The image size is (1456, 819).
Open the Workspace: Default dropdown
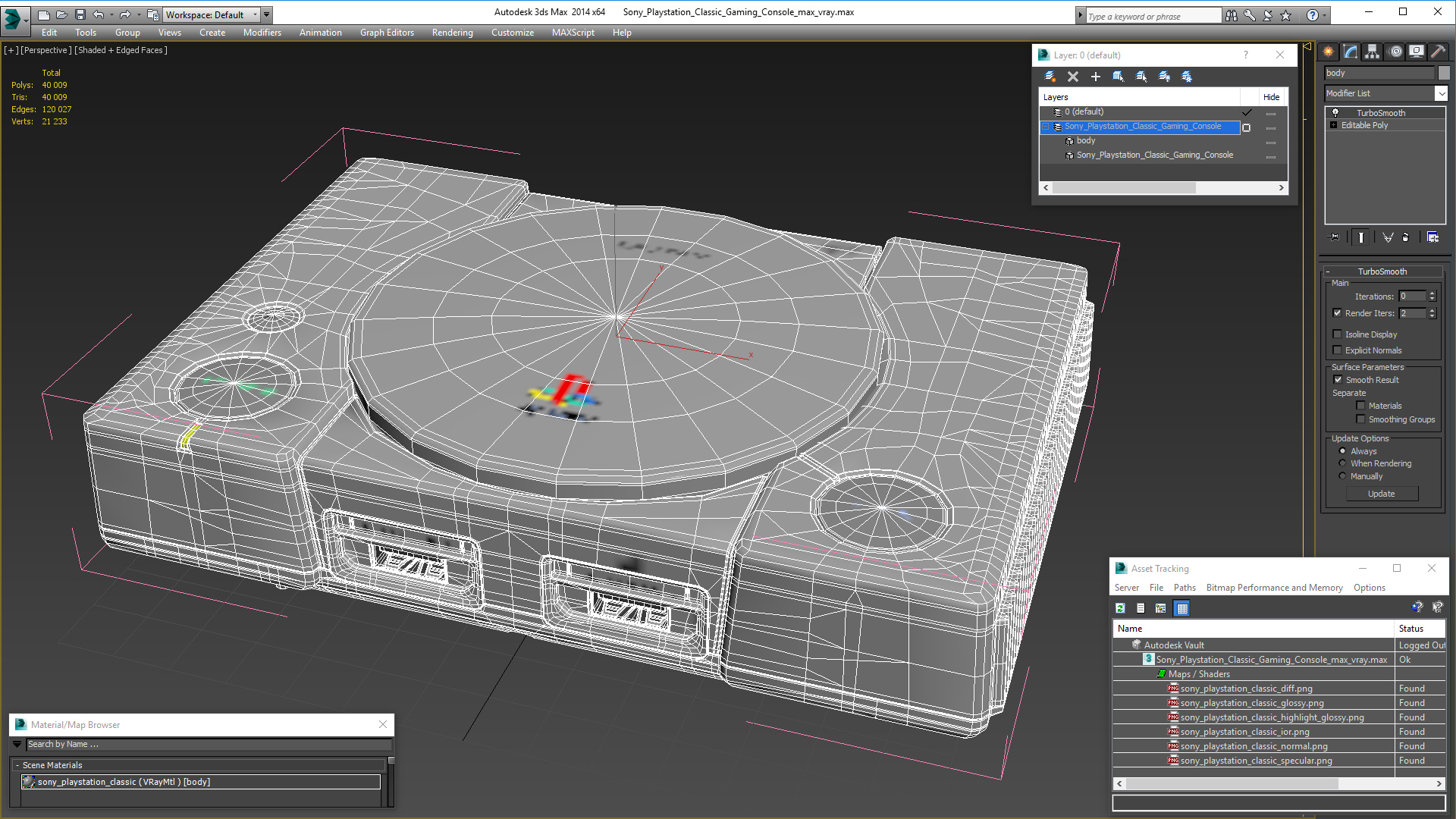click(212, 14)
